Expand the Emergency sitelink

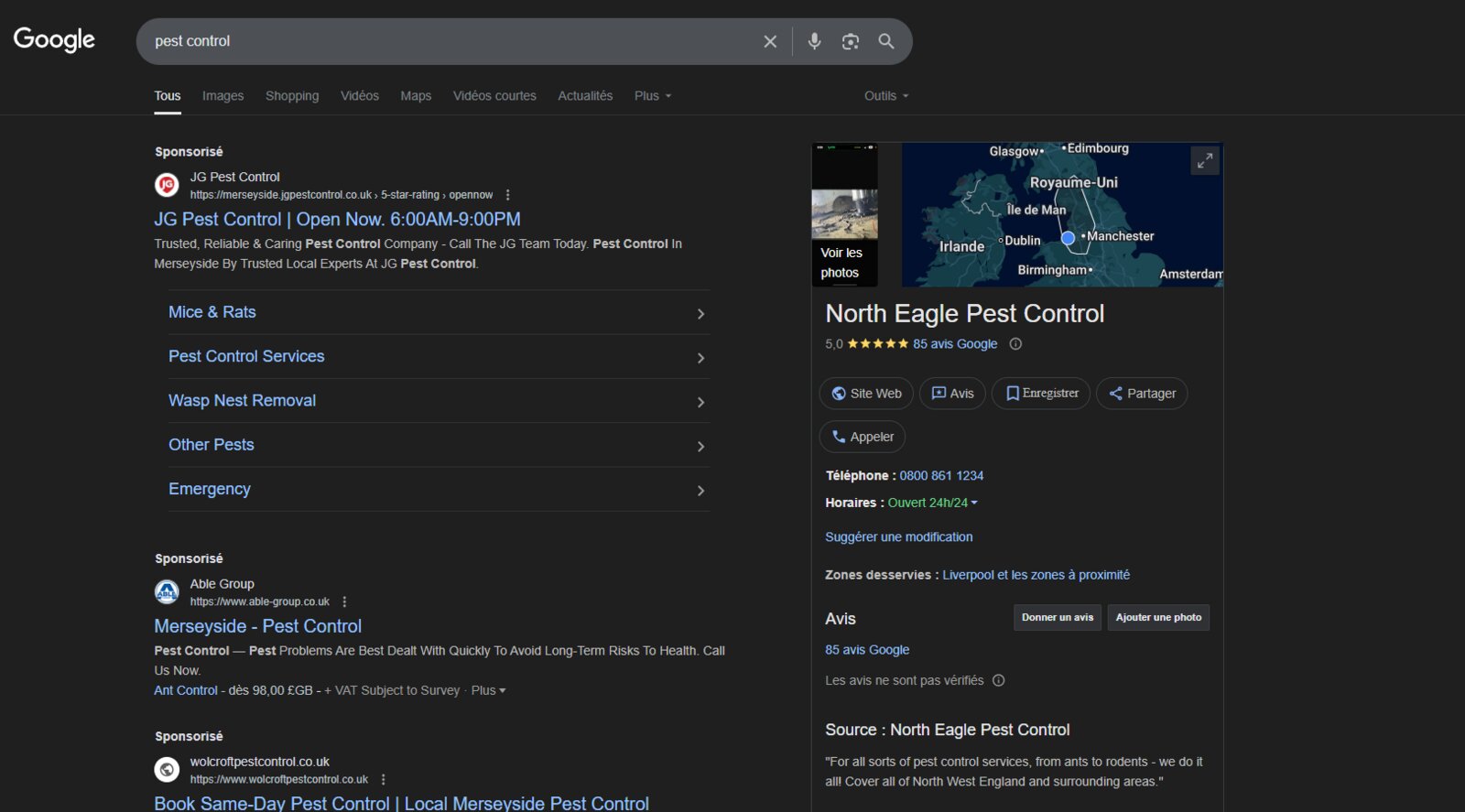coord(438,490)
